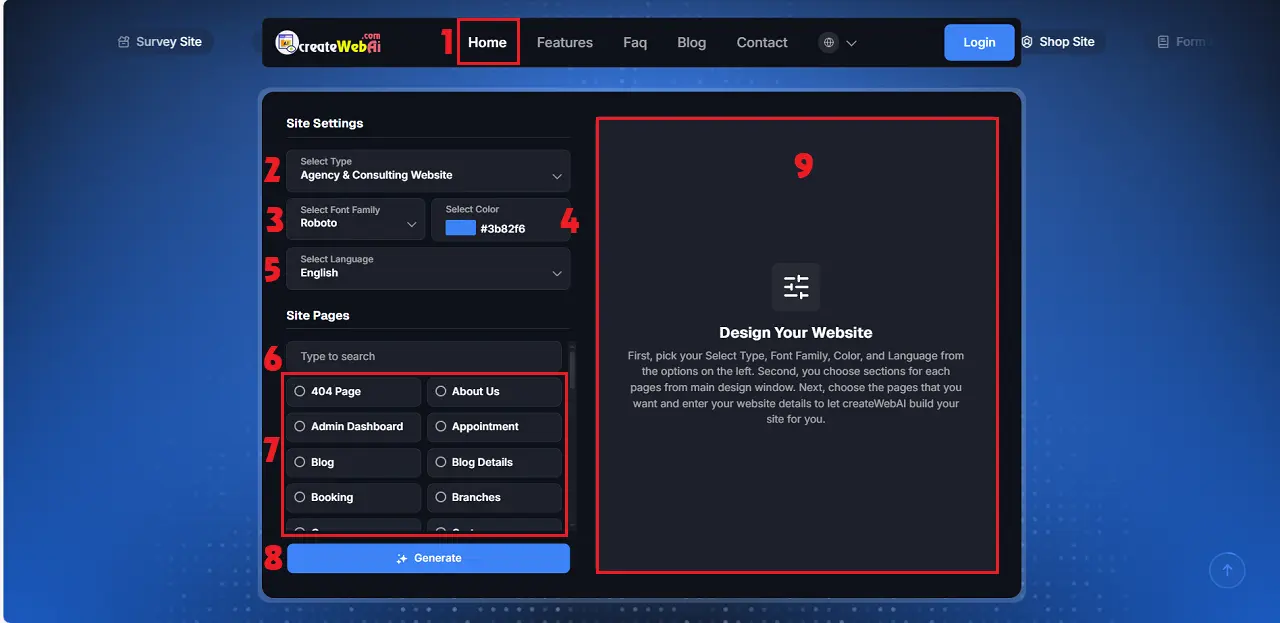Click the Survey Site icon
Screen dimensions: 1280x623
pyautogui.click(x=122, y=42)
